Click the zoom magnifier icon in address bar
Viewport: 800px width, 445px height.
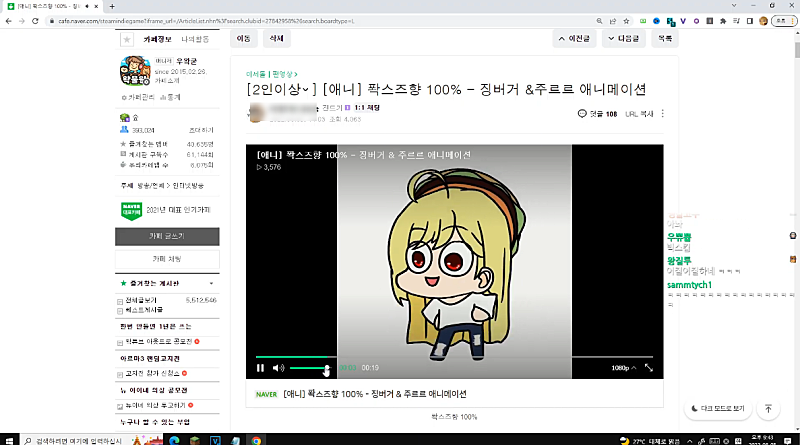[599, 21]
